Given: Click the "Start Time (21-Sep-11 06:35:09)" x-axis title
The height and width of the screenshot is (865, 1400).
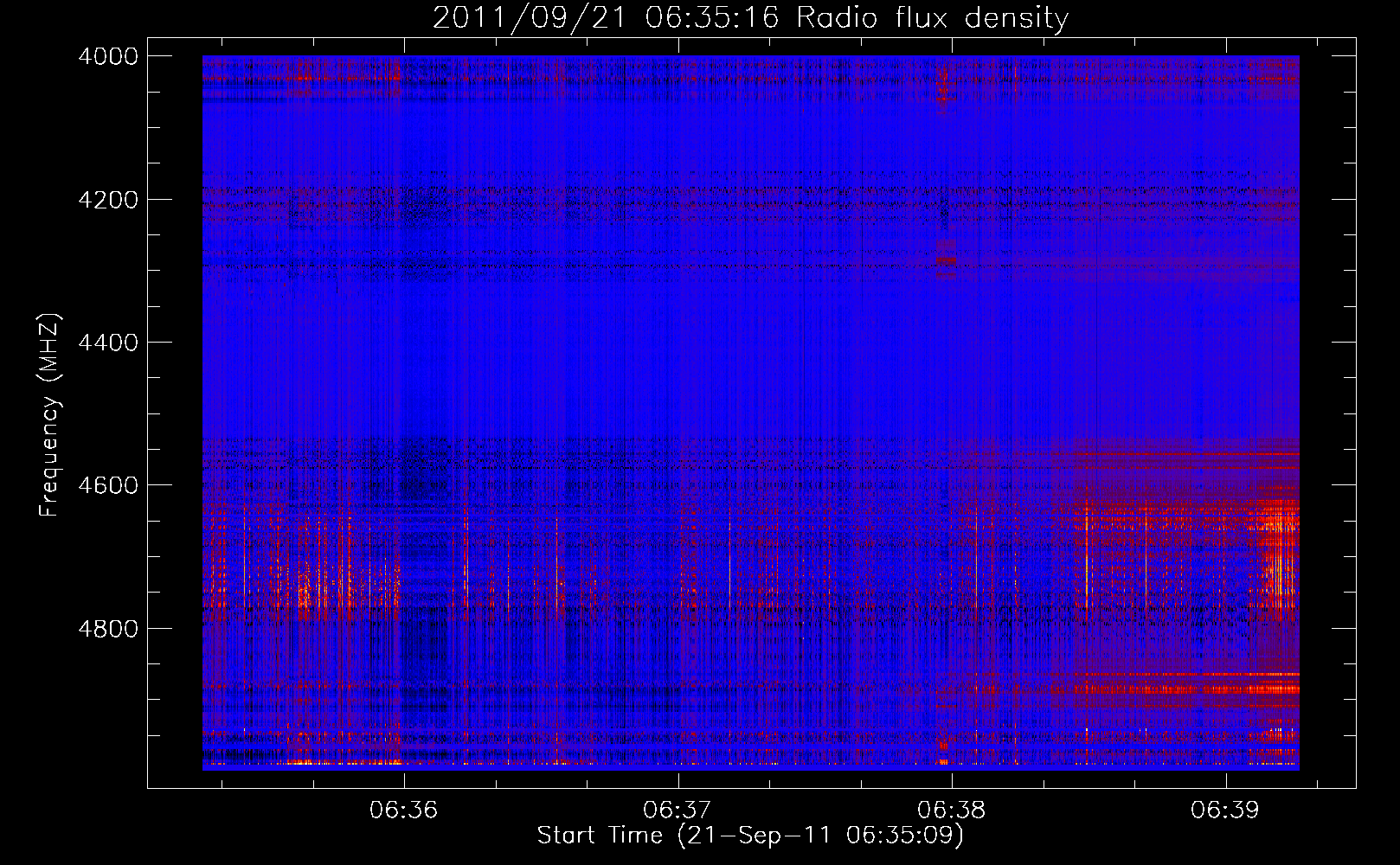Looking at the screenshot, I should (750, 836).
